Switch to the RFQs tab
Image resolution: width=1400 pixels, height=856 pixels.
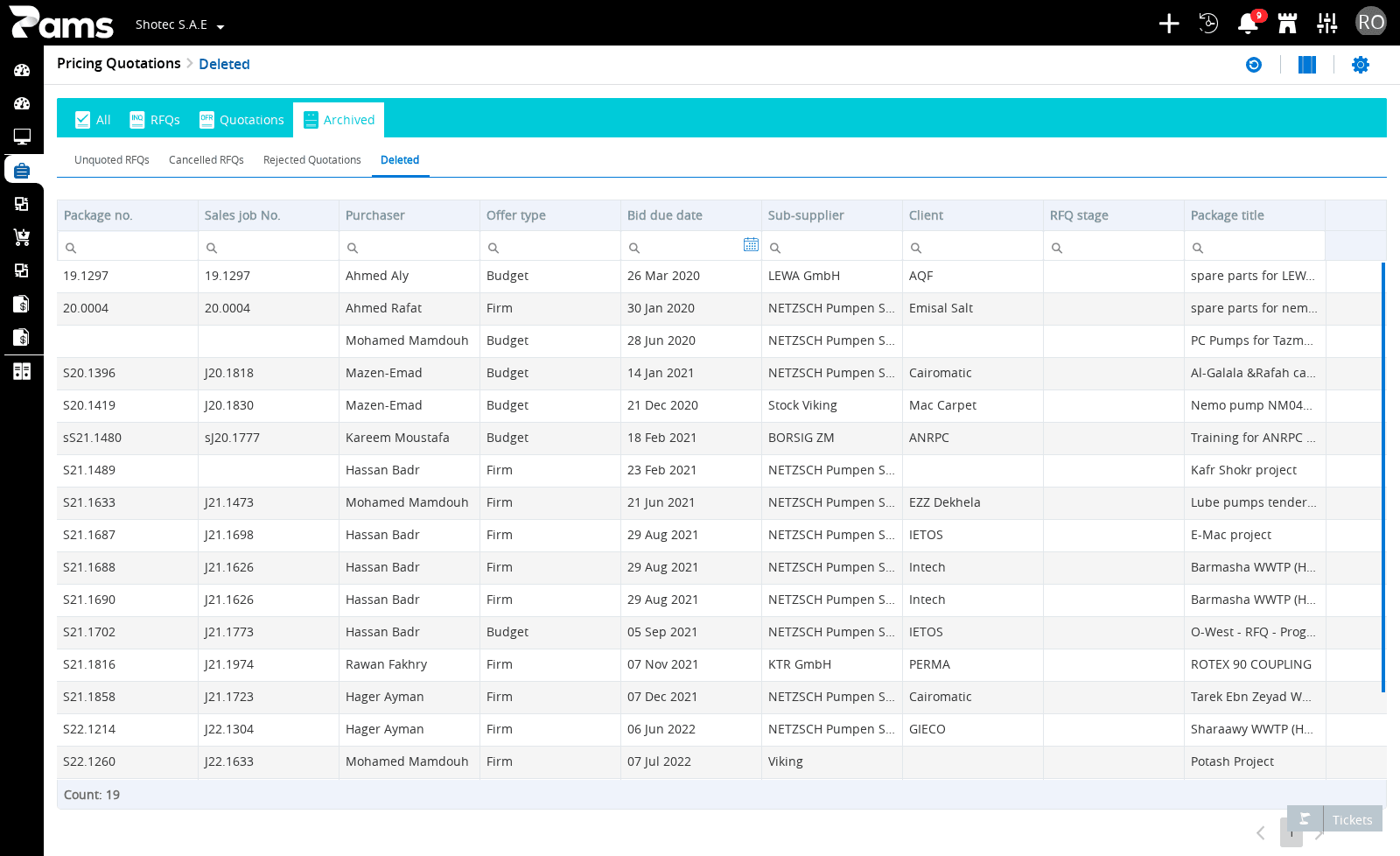155,120
